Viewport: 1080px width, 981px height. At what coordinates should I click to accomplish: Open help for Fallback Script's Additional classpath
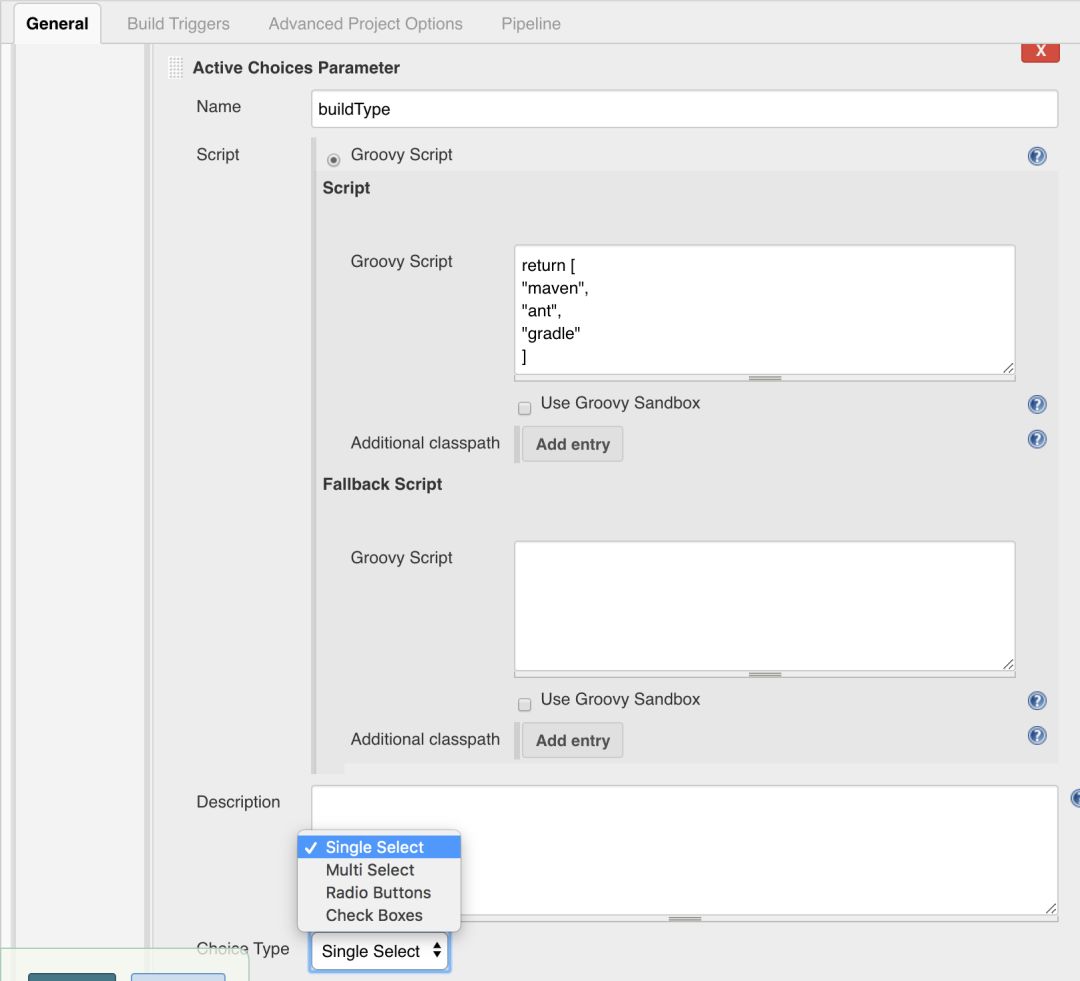click(x=1037, y=735)
